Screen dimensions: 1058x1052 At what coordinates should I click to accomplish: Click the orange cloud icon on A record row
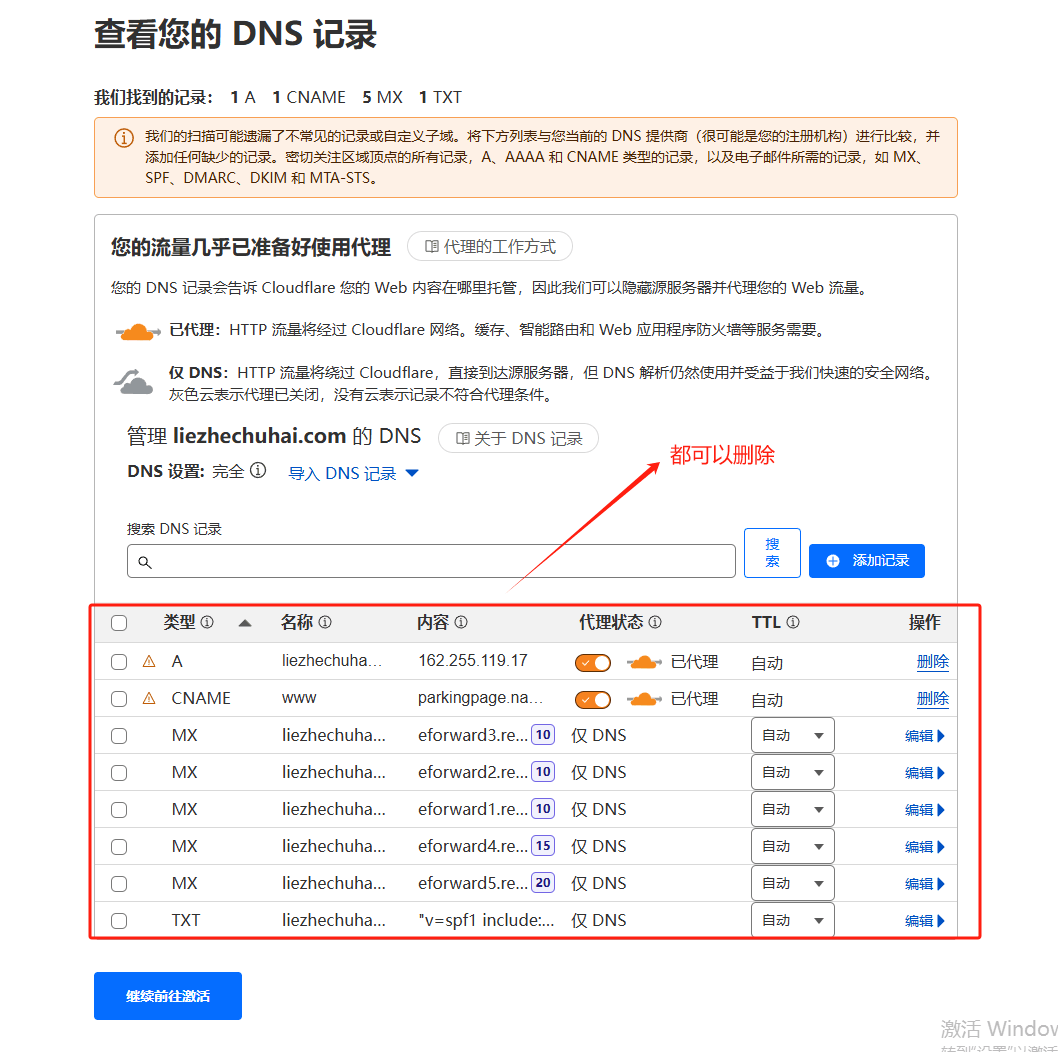pos(644,662)
